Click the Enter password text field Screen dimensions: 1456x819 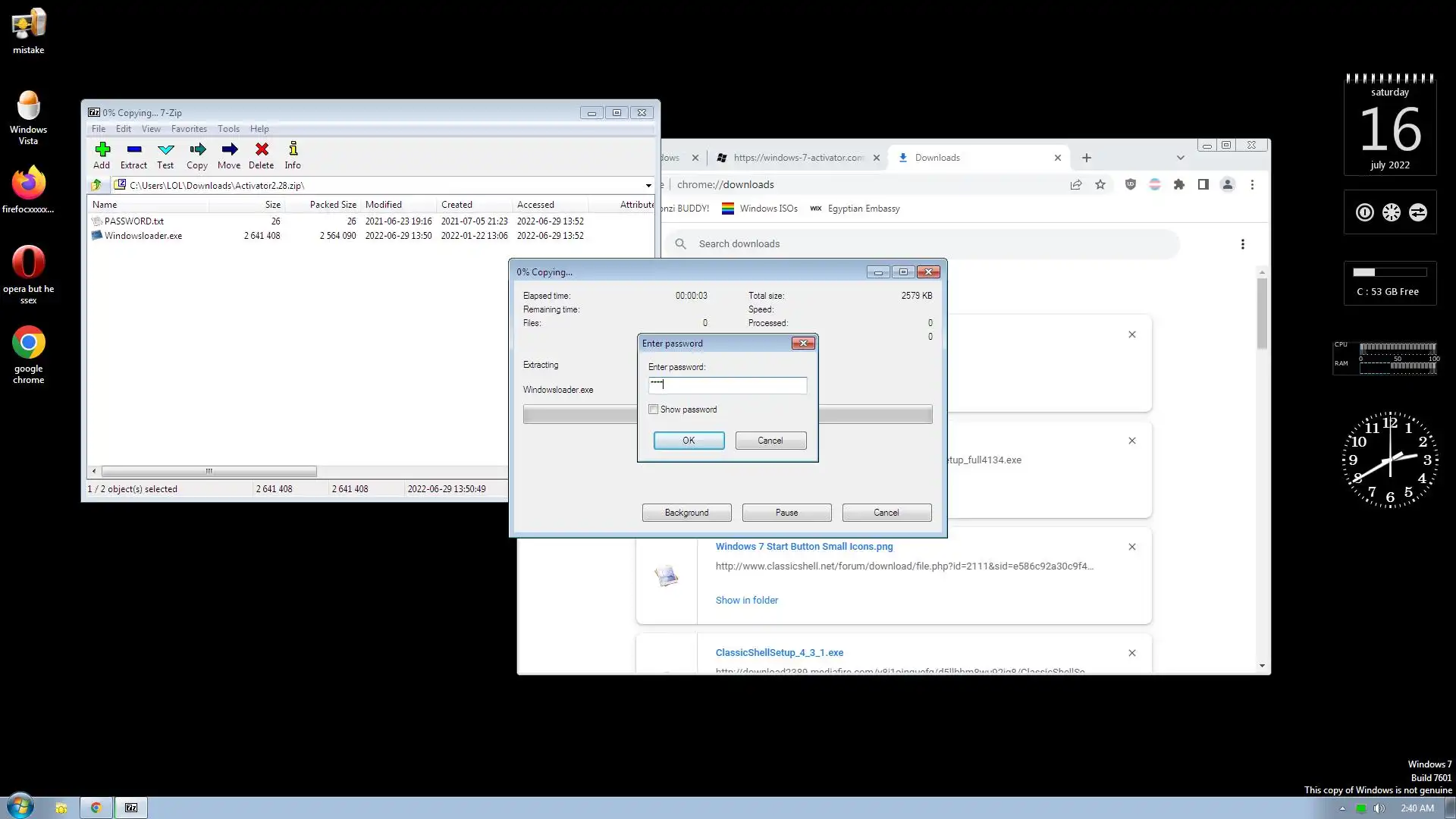pos(727,385)
